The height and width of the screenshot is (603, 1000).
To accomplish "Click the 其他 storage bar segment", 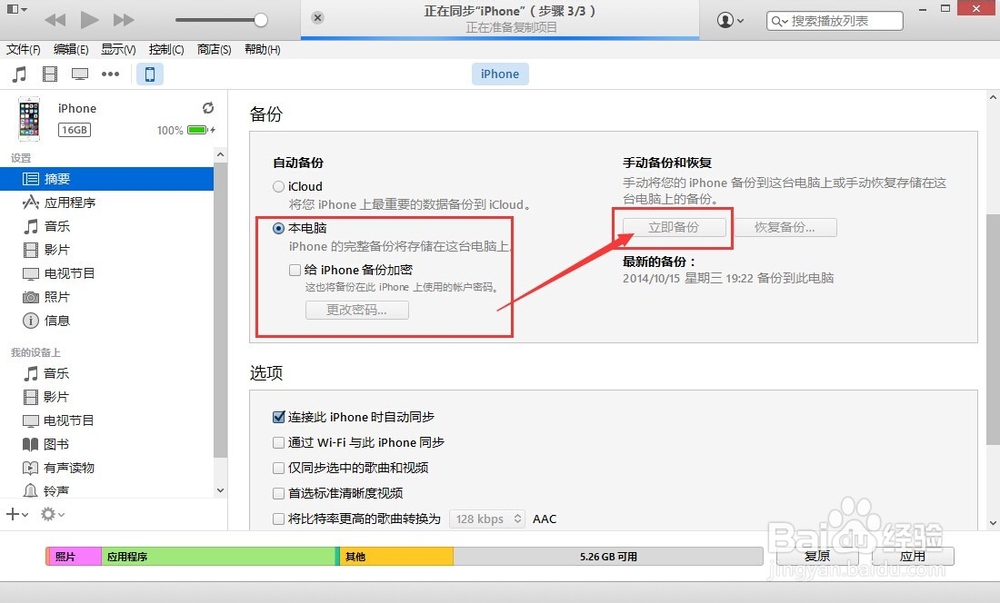I will click(x=397, y=556).
